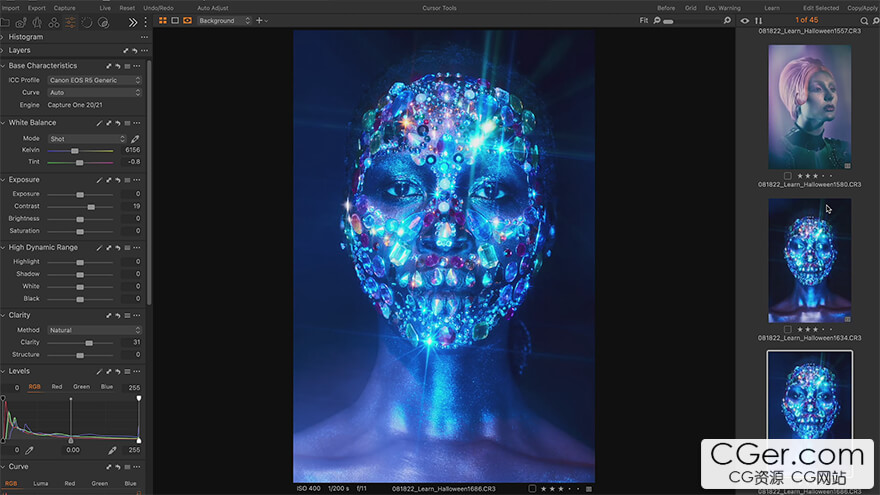Open the ICC Profile dropdown
This screenshot has height=495, width=880.
coord(94,80)
